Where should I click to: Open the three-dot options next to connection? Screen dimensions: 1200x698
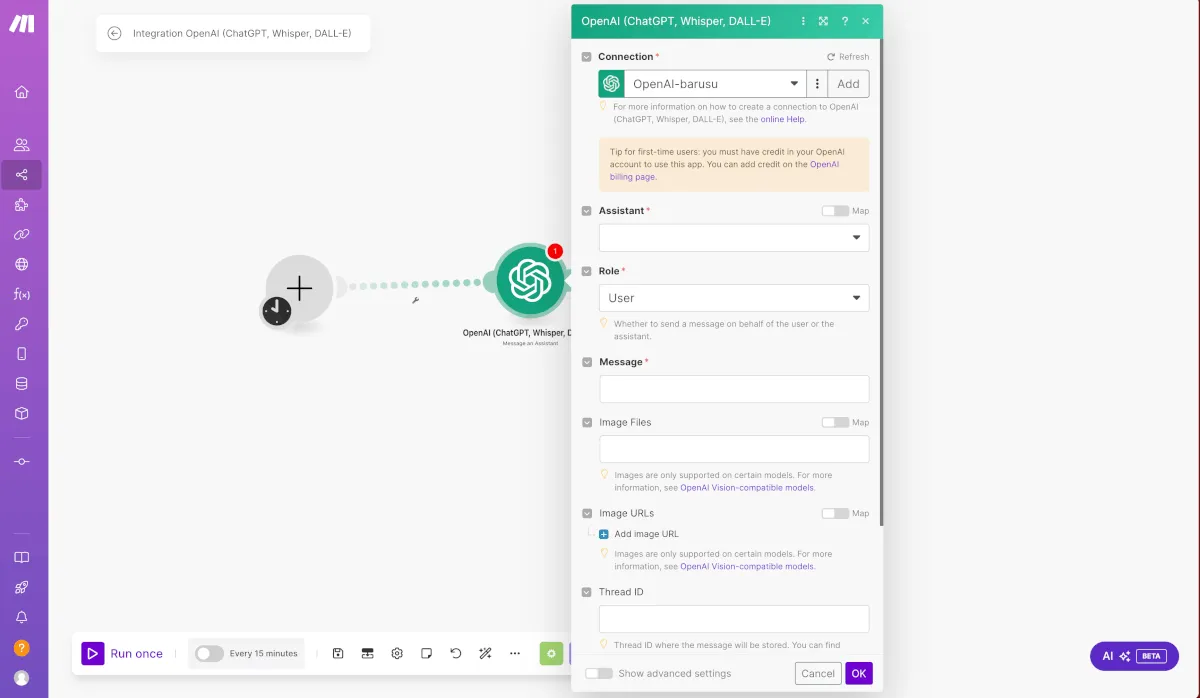[x=817, y=84]
